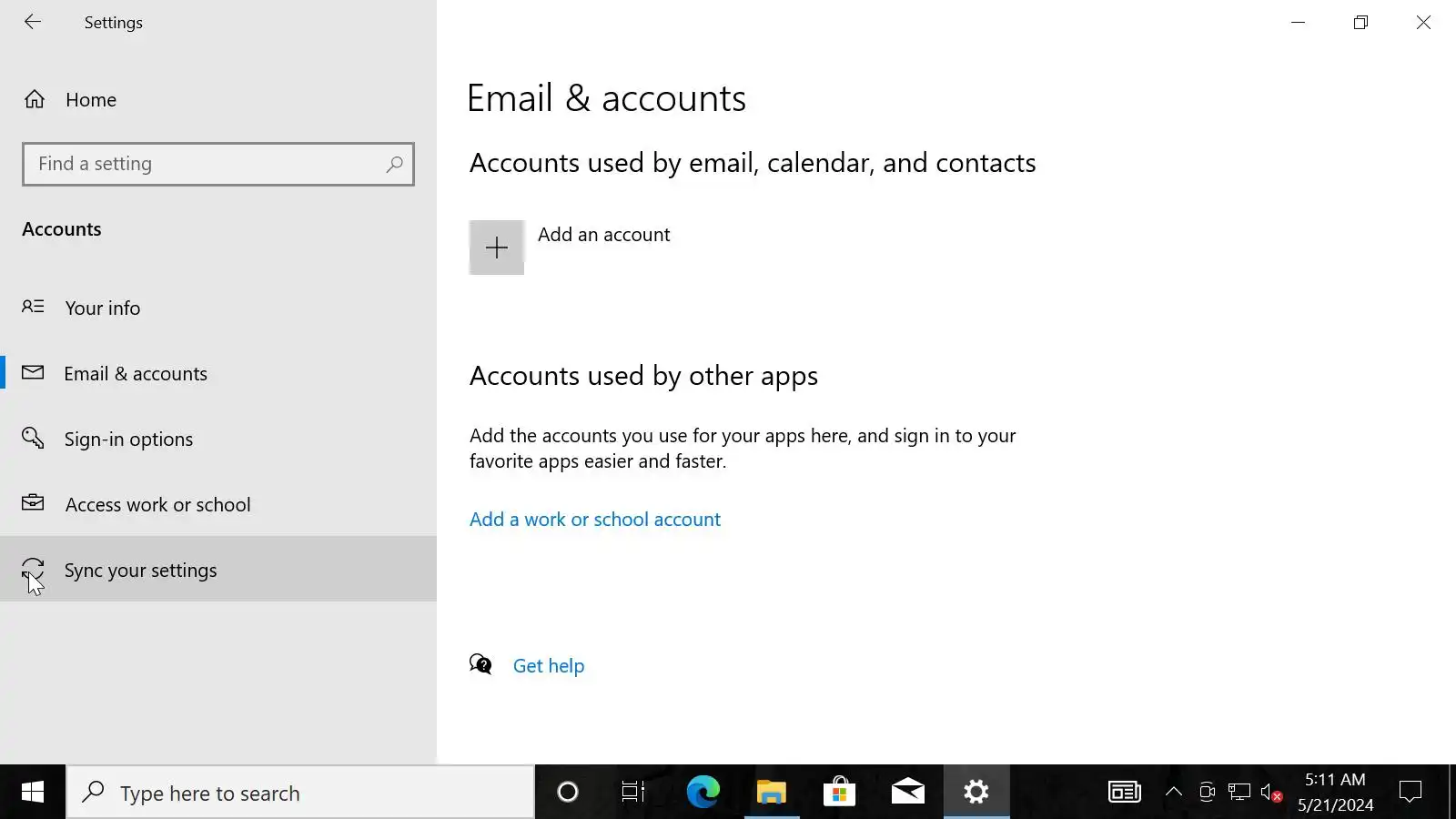The width and height of the screenshot is (1456, 819).
Task: Minimize the Settings window
Action: coord(1299,22)
